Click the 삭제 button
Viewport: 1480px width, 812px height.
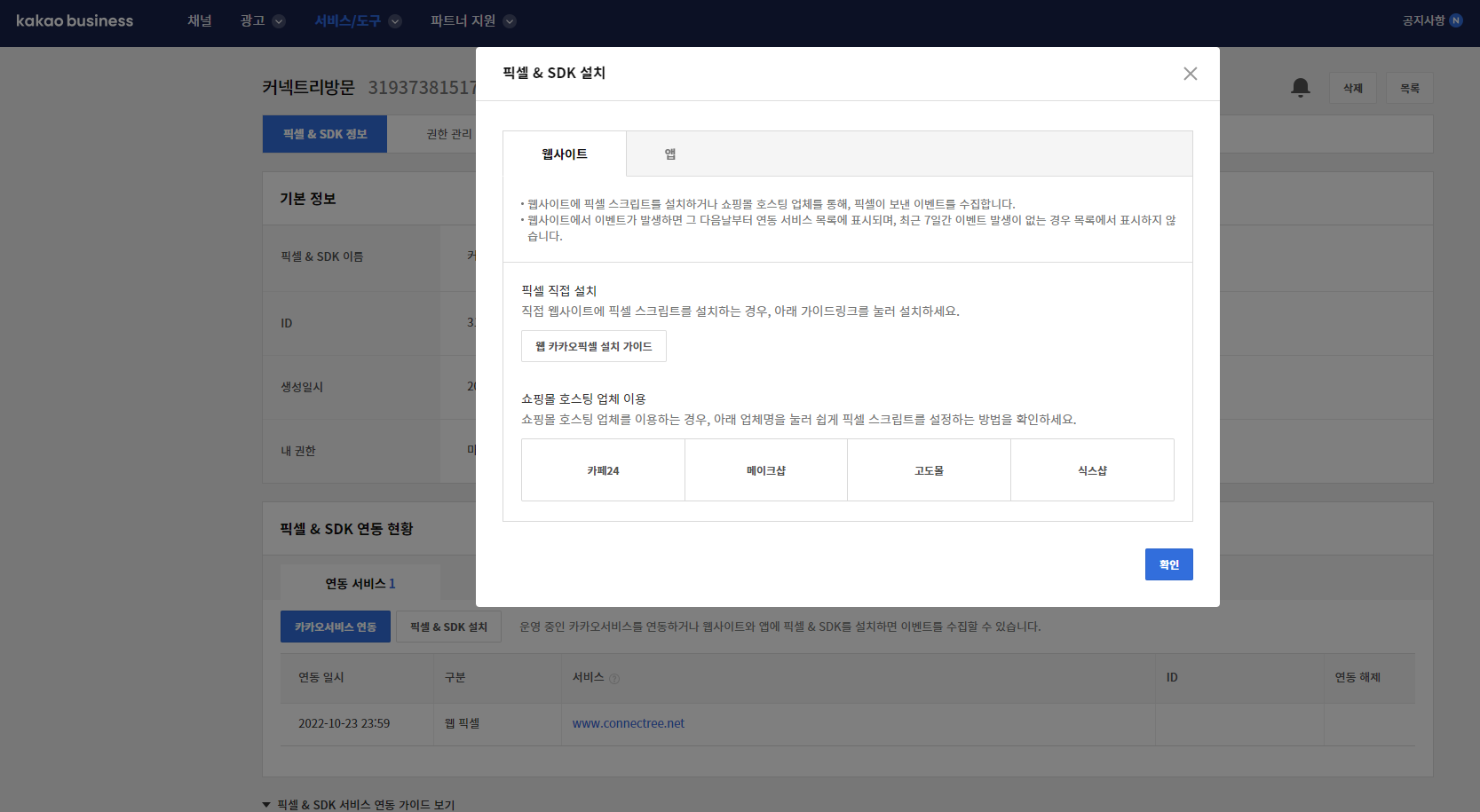pos(1353,88)
